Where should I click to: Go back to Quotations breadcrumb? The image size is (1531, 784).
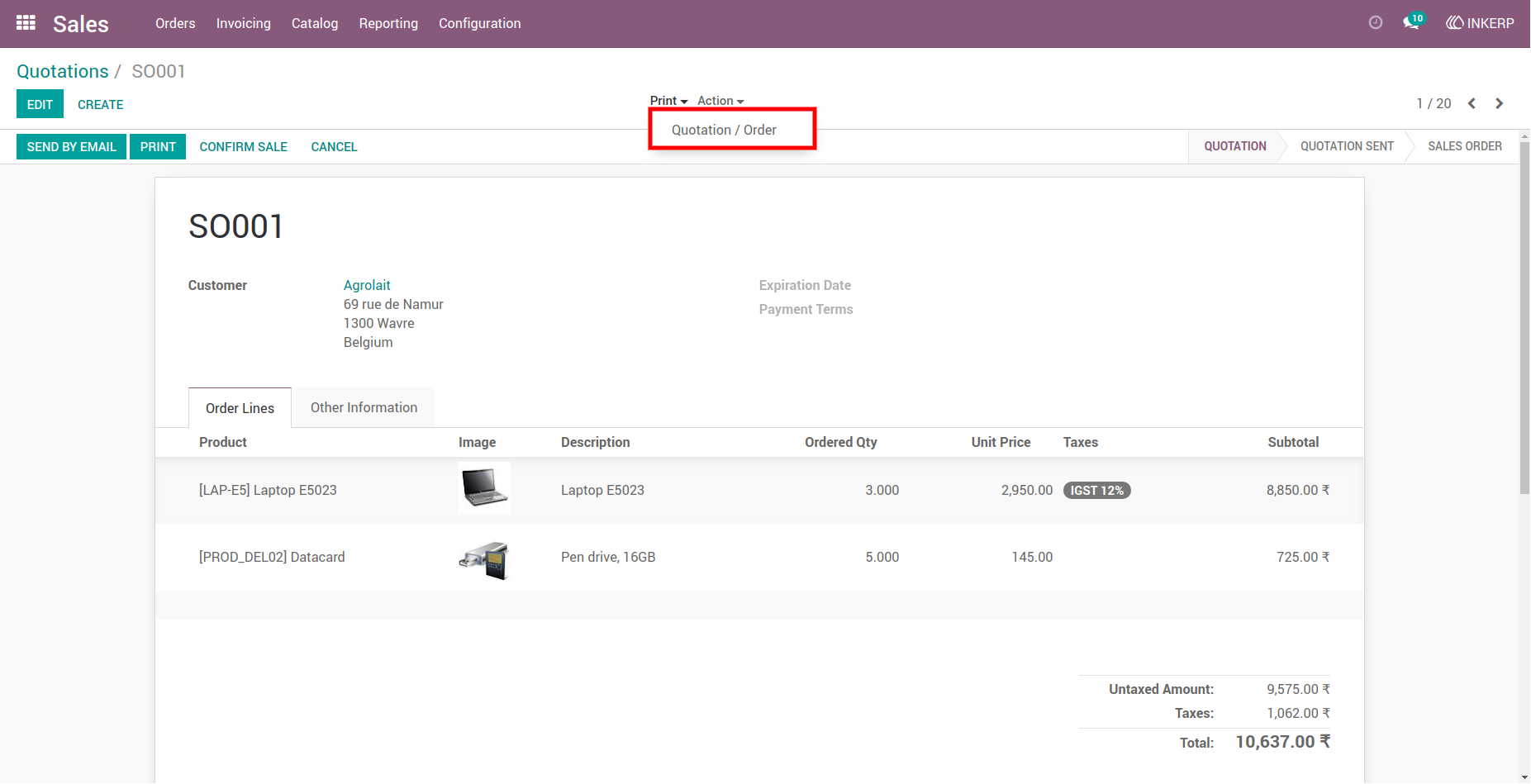click(x=63, y=71)
